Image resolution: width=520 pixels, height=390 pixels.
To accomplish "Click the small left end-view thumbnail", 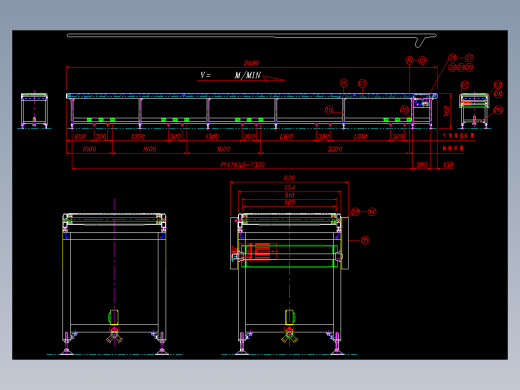I will pos(34,110).
